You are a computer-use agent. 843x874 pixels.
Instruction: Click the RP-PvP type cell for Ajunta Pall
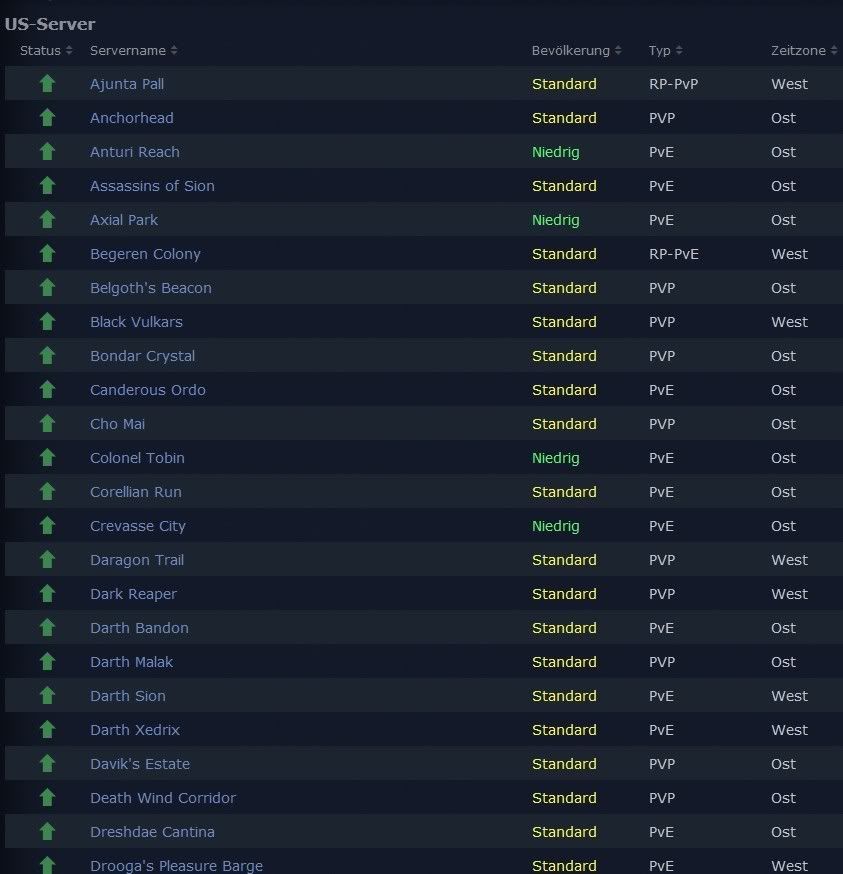(x=673, y=84)
